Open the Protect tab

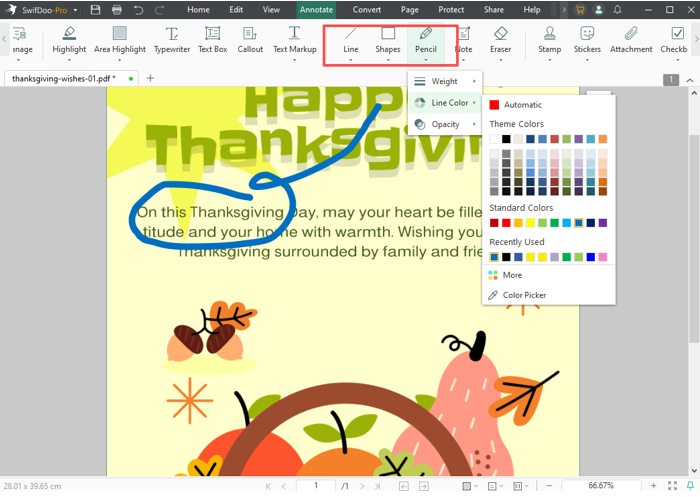pyautogui.click(x=451, y=9)
